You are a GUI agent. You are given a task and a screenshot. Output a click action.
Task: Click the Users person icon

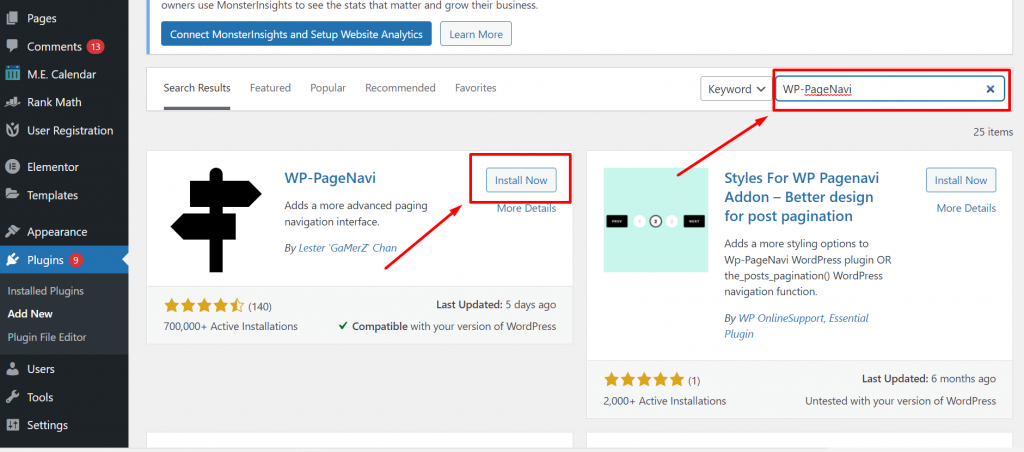(x=12, y=369)
